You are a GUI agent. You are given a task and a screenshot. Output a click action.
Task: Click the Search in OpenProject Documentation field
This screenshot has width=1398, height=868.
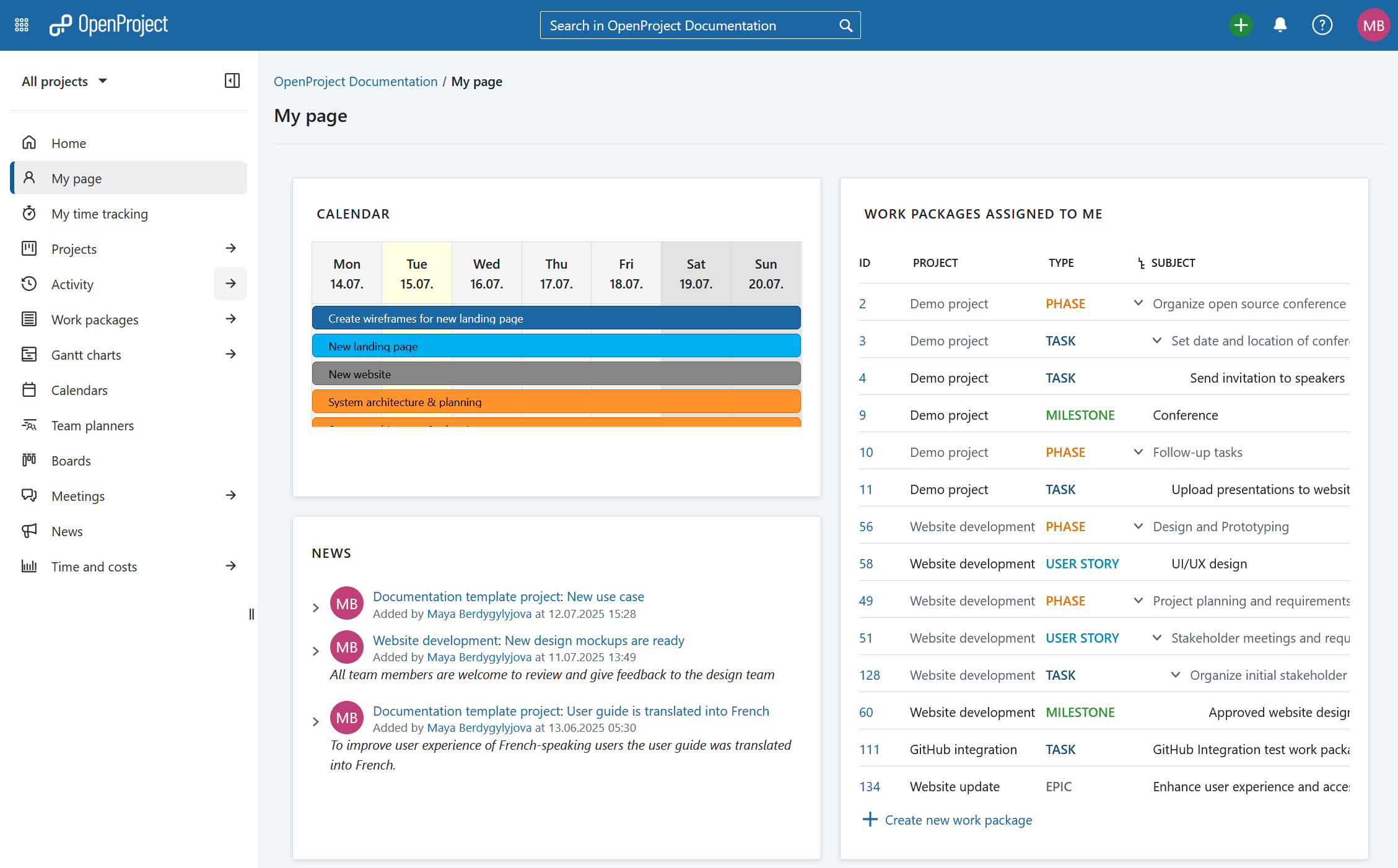coord(700,25)
